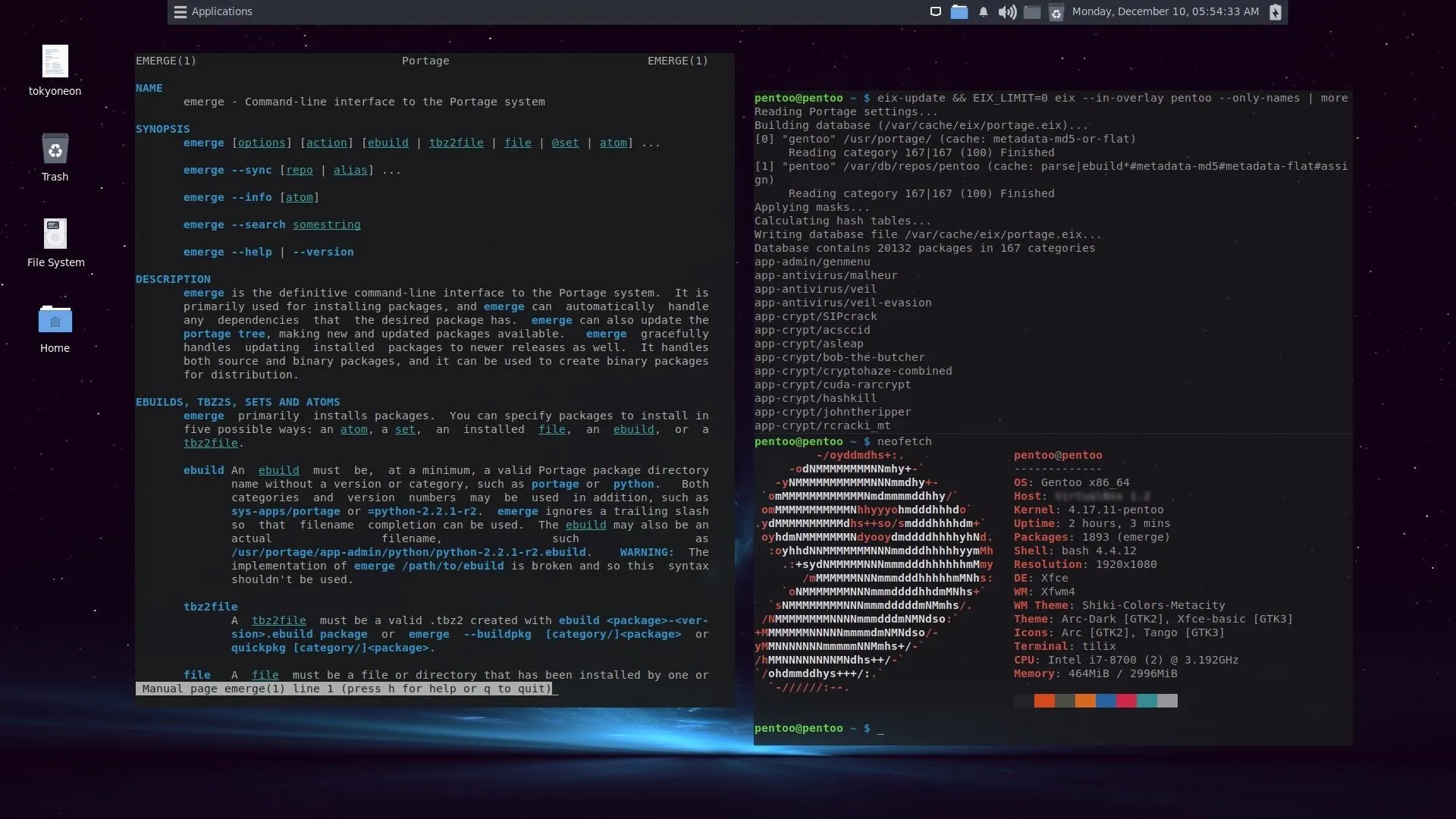
Task: Click the 'eix-update' command in the terminal
Action: pos(912,99)
